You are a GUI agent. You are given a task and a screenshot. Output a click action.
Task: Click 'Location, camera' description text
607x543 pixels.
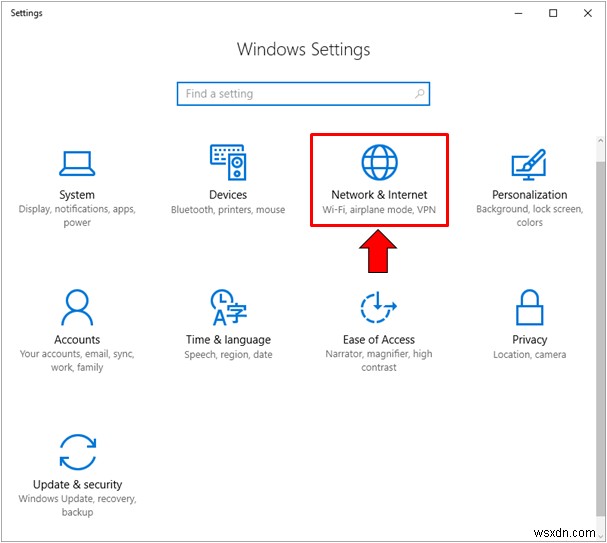[530, 355]
